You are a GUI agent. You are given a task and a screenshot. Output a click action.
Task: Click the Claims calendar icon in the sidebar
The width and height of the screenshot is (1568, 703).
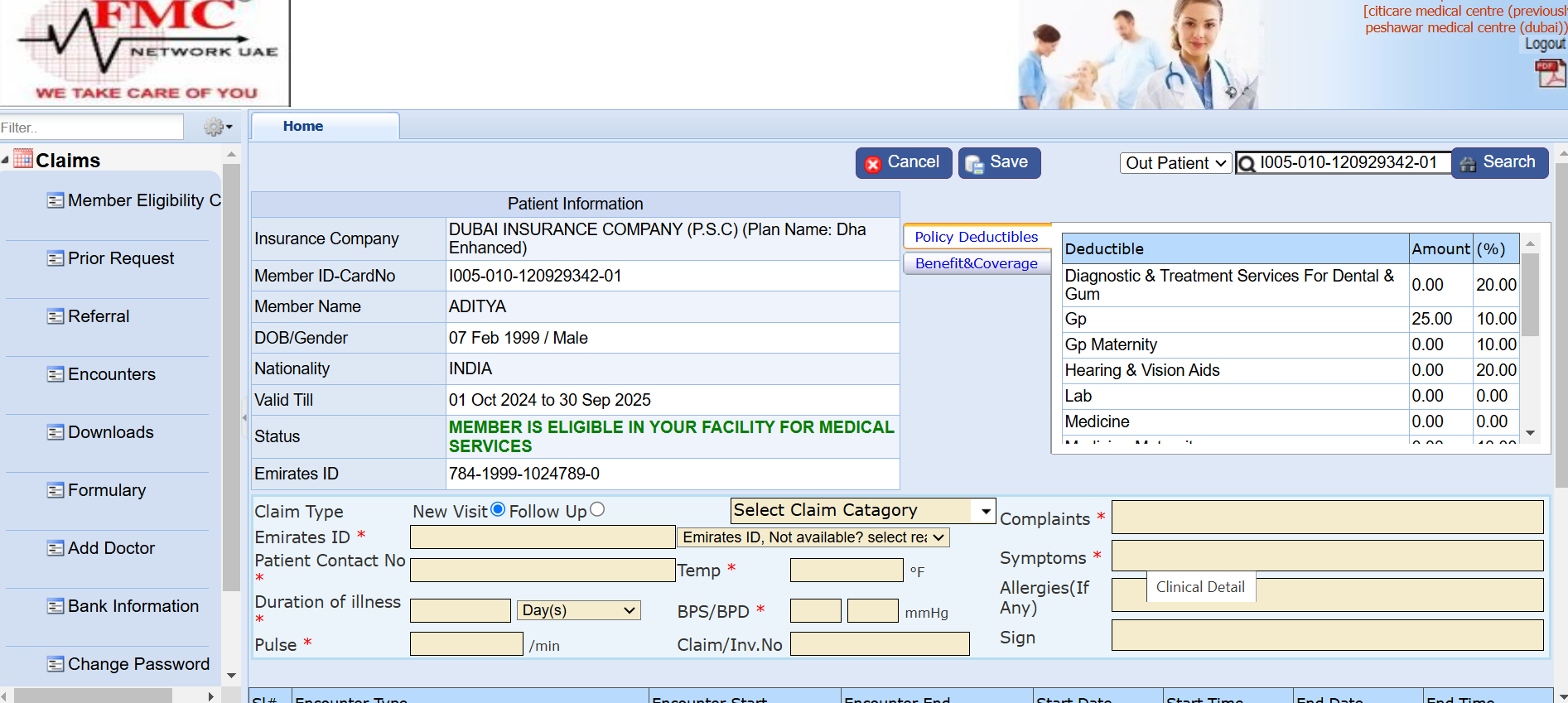coord(23,159)
